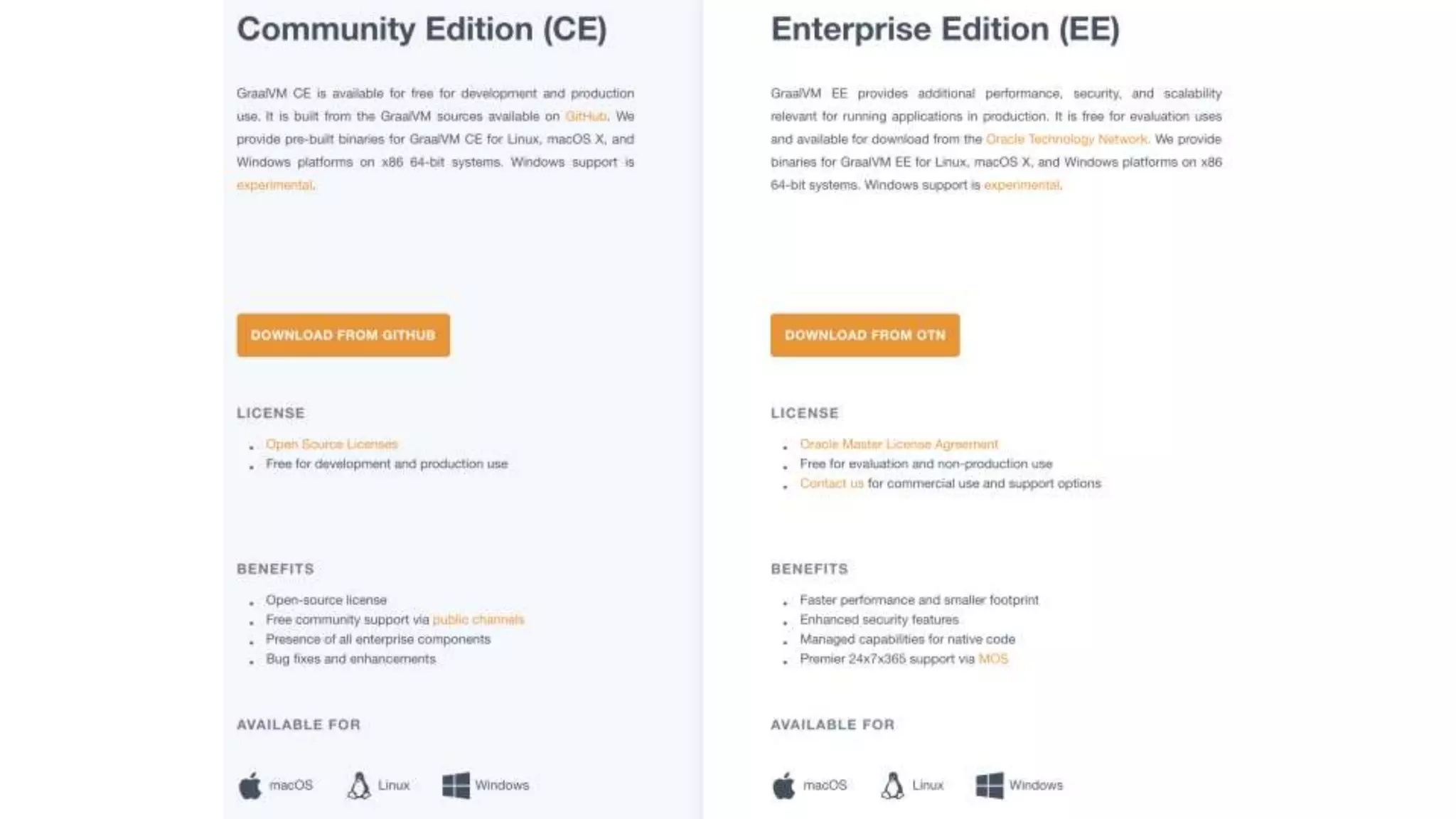1456x819 pixels.
Task: Follow the experimental link in Enterprise Edition text
Action: click(x=1022, y=185)
